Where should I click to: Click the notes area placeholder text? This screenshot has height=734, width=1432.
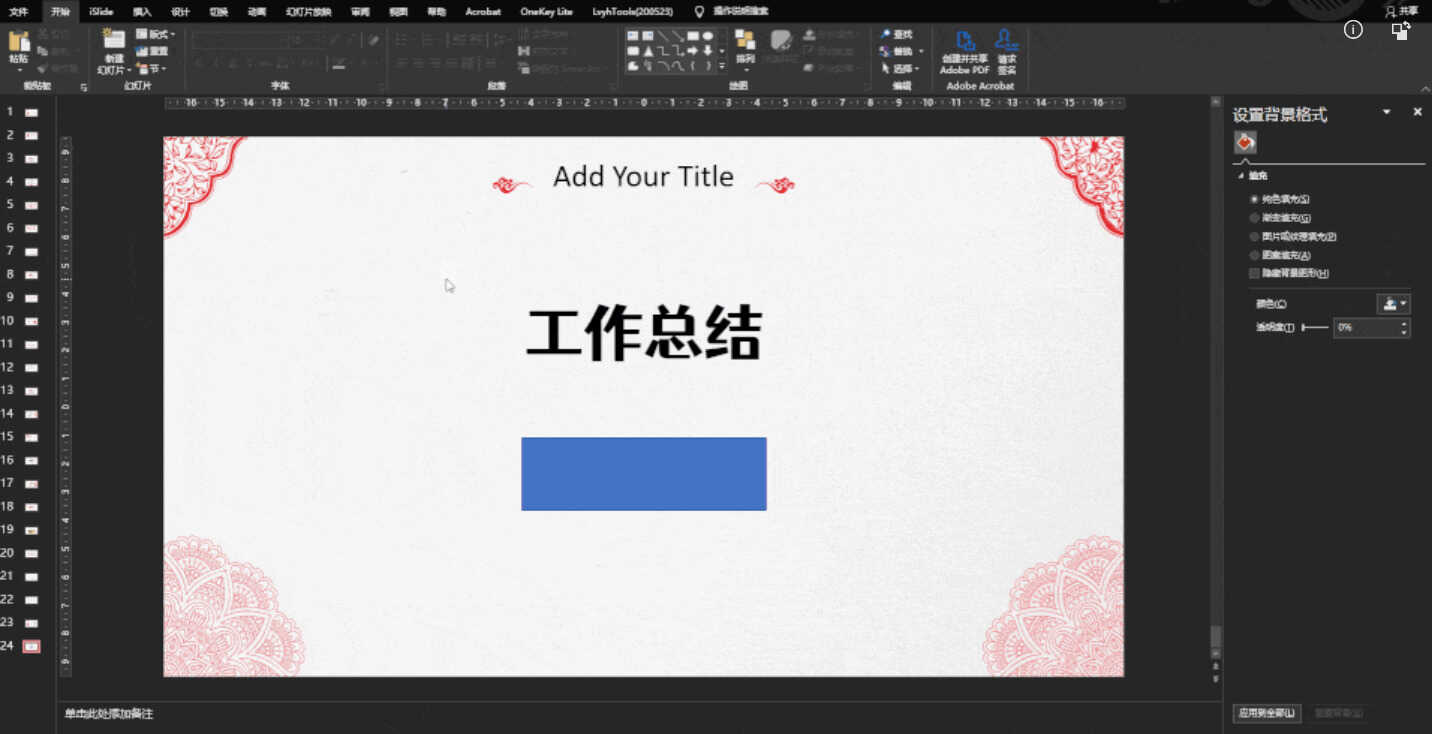point(109,714)
